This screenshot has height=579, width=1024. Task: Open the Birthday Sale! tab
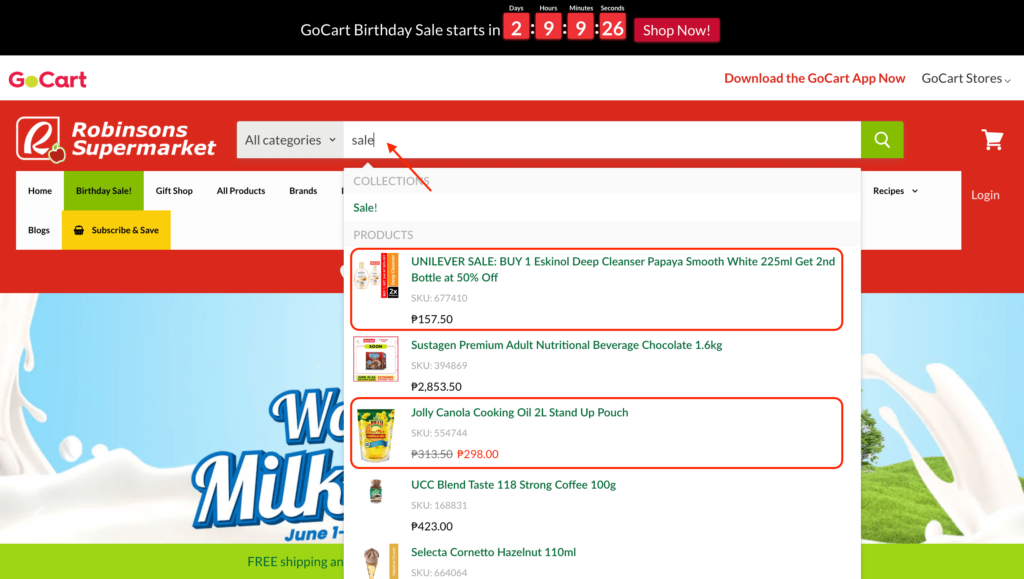click(x=104, y=191)
